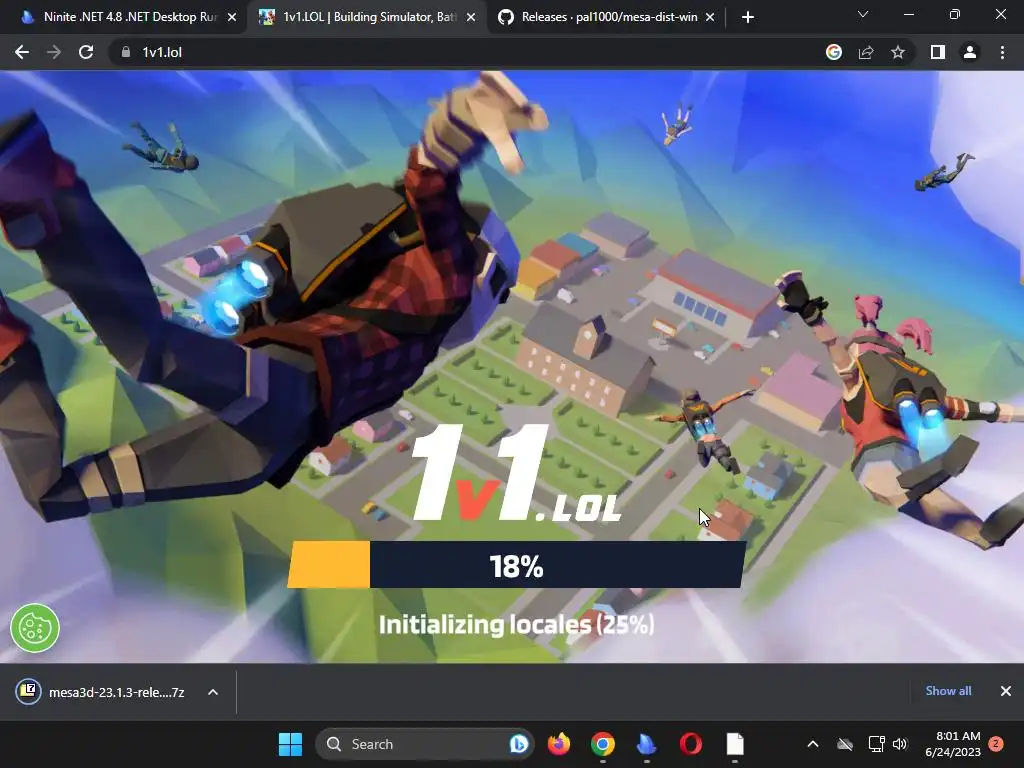
Task: Open the Ninite app on the taskbar
Action: point(647,744)
